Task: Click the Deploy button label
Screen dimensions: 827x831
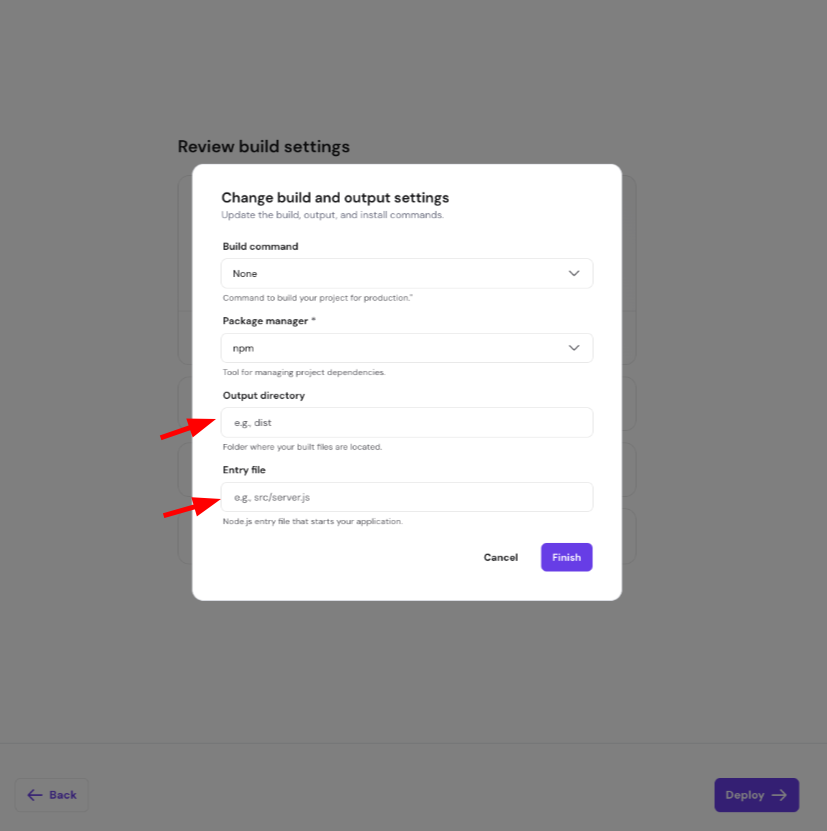Action: tap(745, 795)
